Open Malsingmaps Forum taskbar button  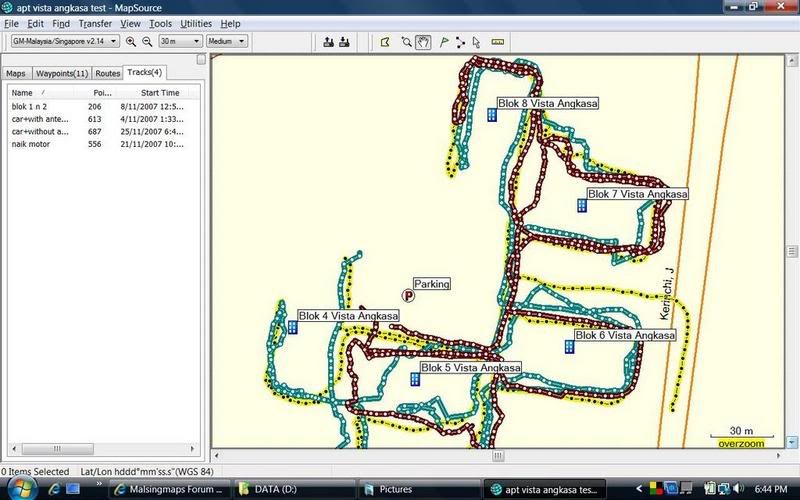(170, 489)
